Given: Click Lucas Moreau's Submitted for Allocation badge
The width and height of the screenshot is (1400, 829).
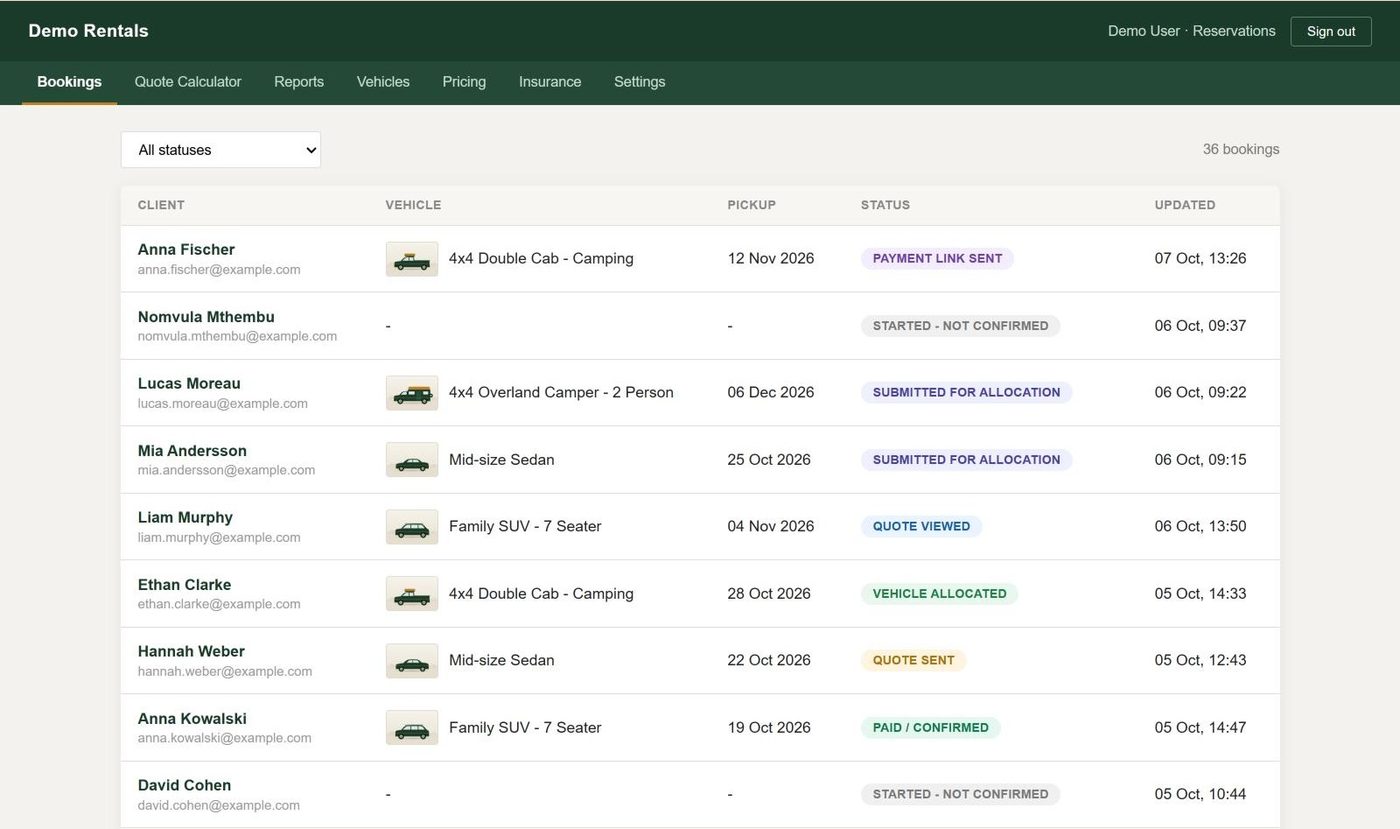Looking at the screenshot, I should [966, 392].
